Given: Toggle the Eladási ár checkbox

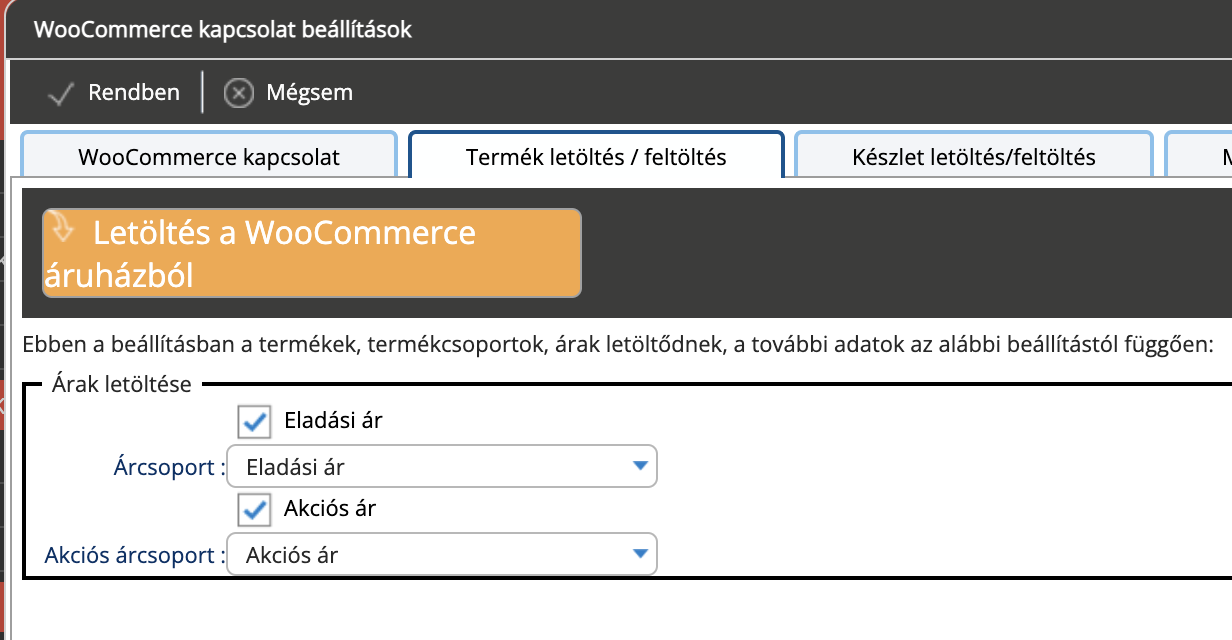Looking at the screenshot, I should pos(254,421).
